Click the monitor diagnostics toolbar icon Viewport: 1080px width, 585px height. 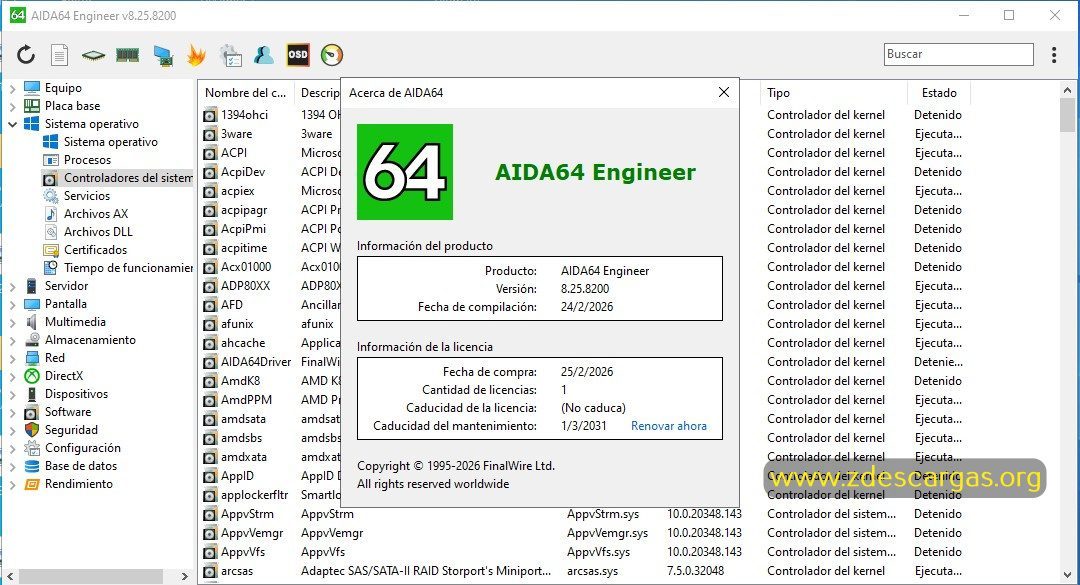[x=163, y=55]
